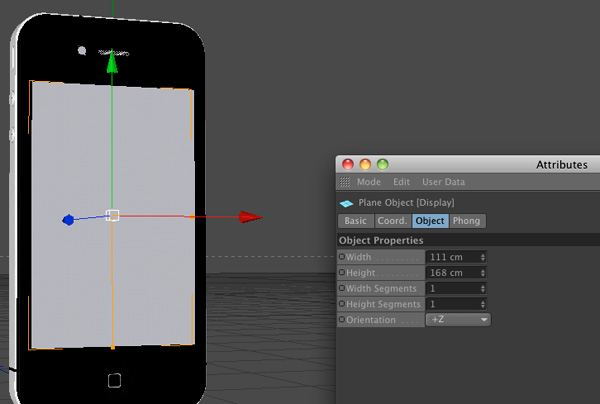This screenshot has height=404, width=600.
Task: Open the Edit menu in Attributes
Action: click(401, 182)
